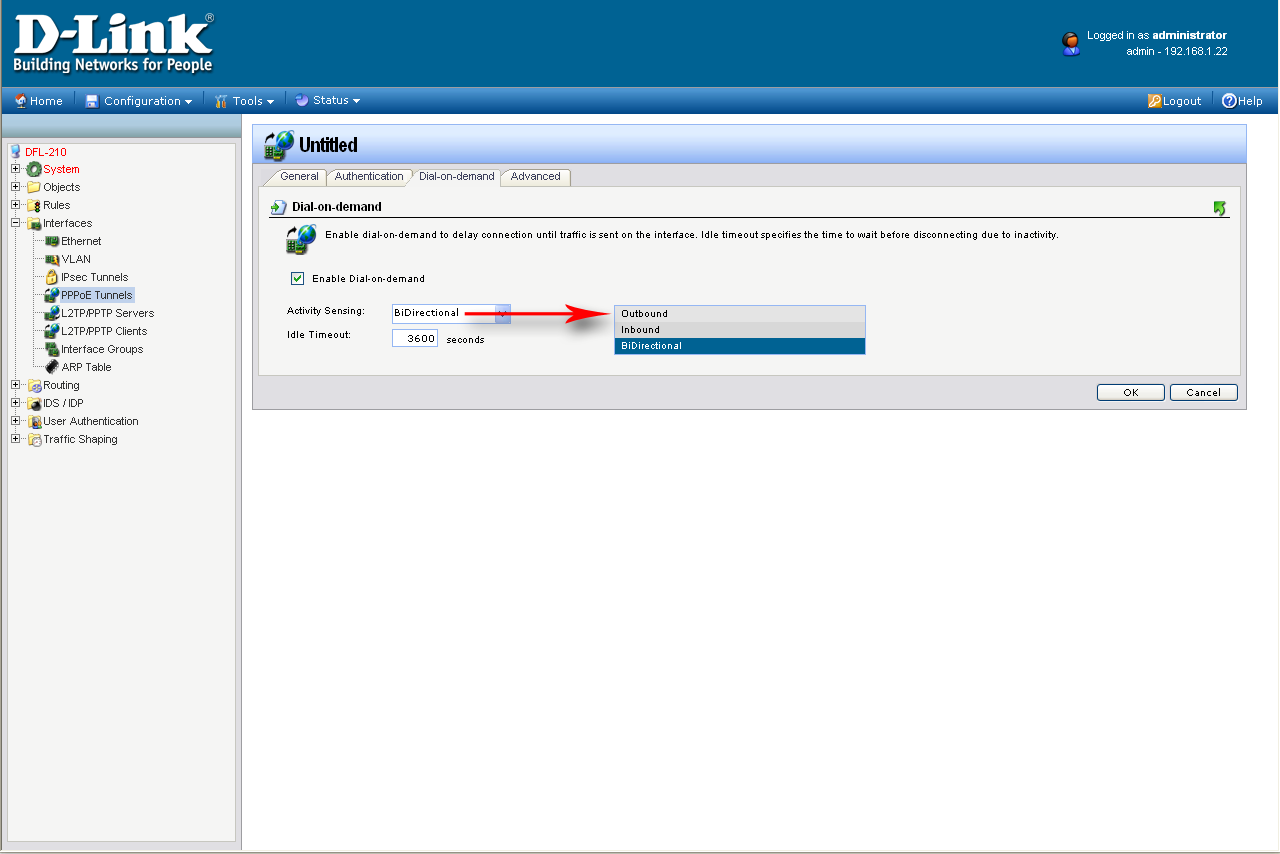Click the green arrow icon in Dial-on-demand header
Viewport: 1280px width, 854px height.
[1219, 208]
